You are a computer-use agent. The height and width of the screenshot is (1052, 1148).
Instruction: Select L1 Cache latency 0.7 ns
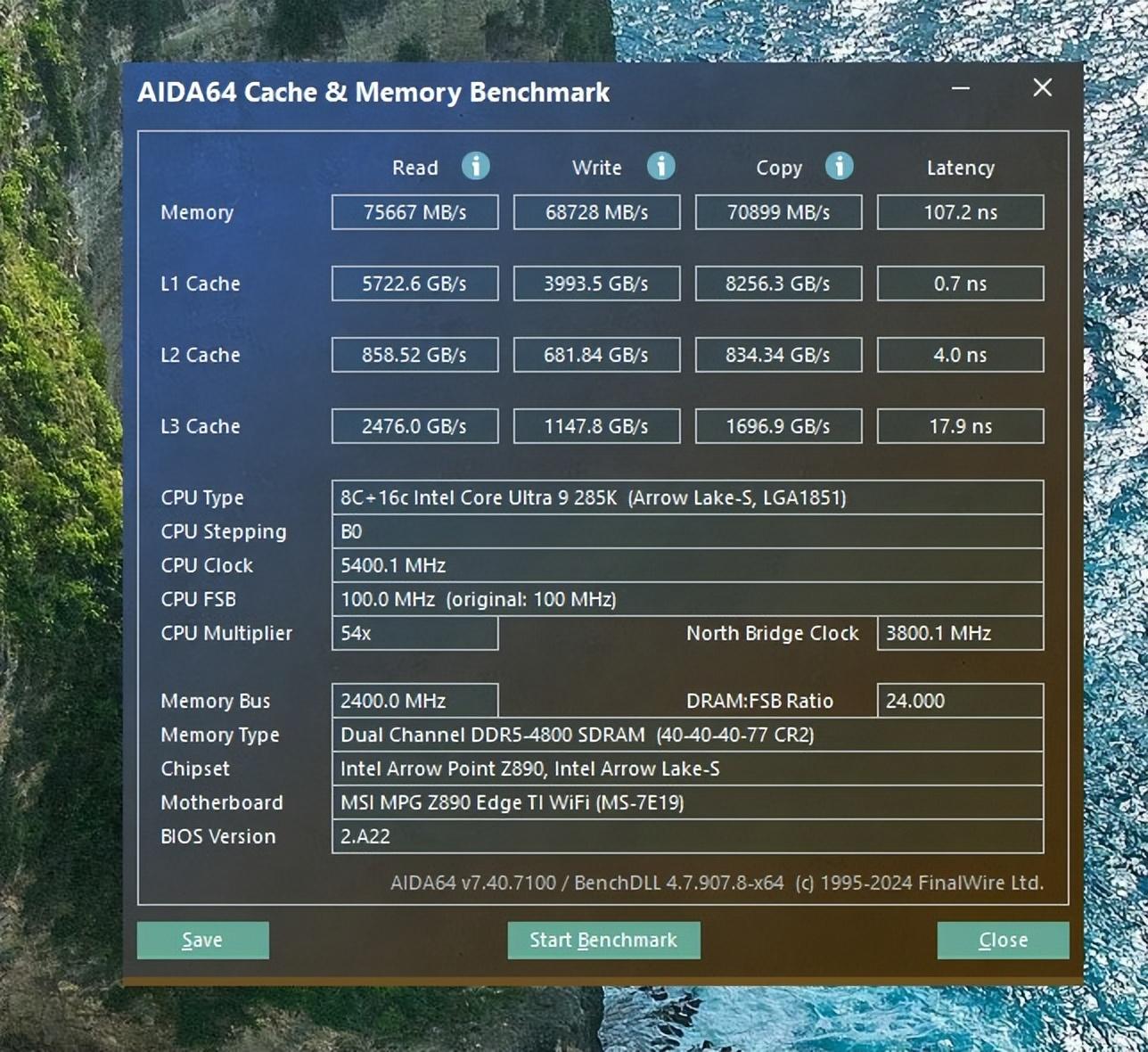[x=961, y=284]
